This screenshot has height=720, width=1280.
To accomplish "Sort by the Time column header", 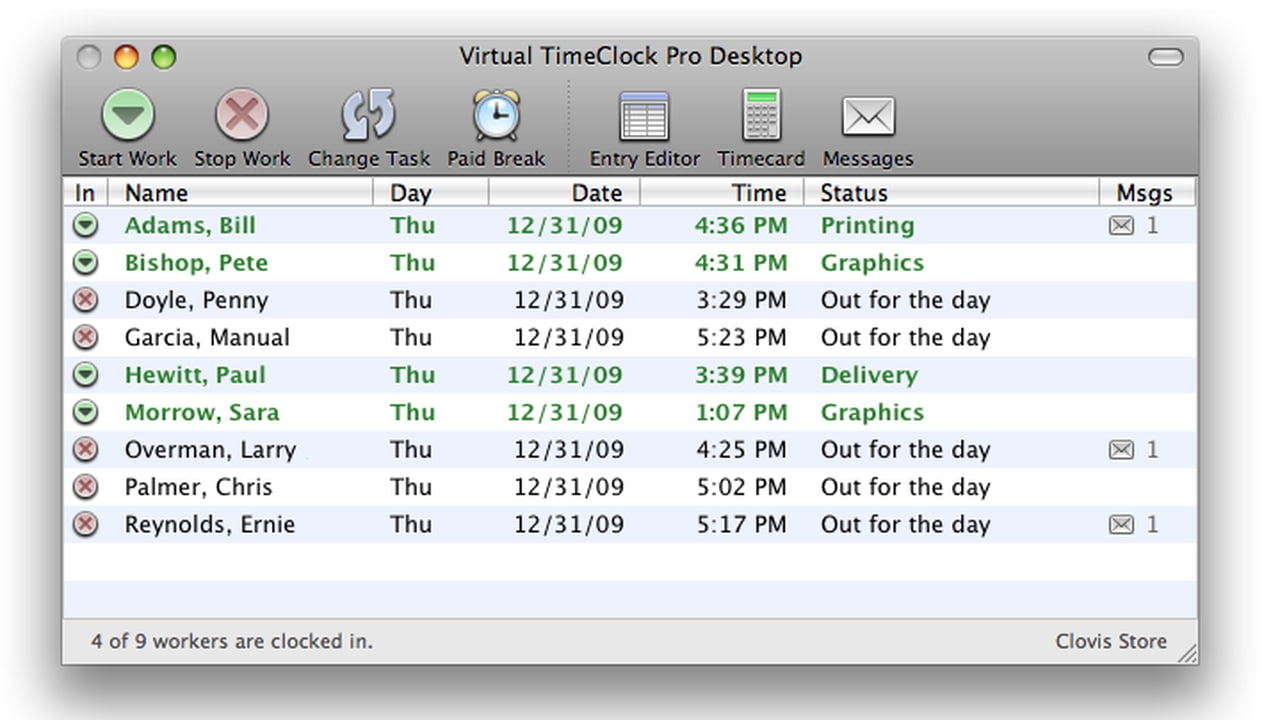I will pyautogui.click(x=722, y=193).
